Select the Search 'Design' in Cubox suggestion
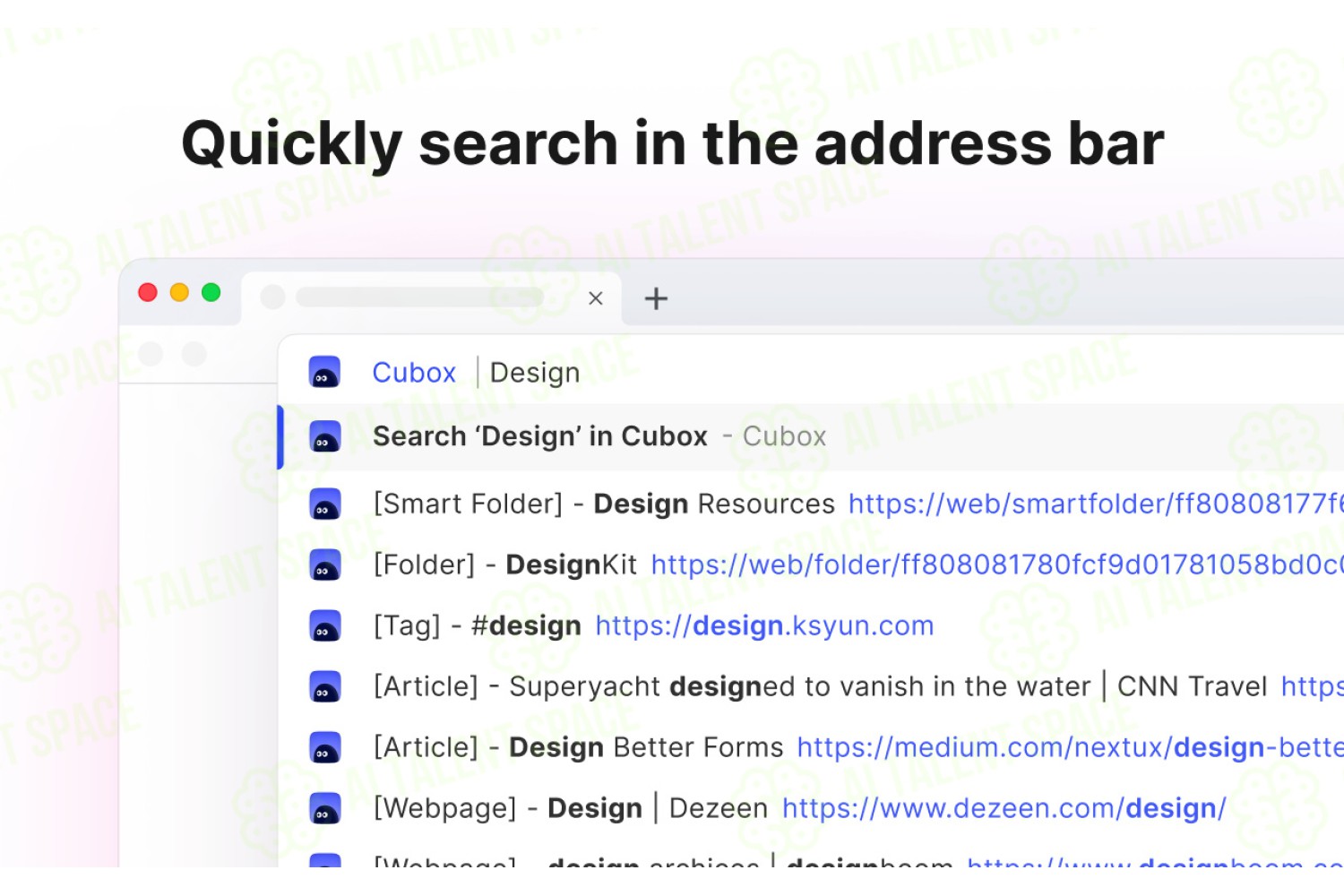 pos(811,436)
